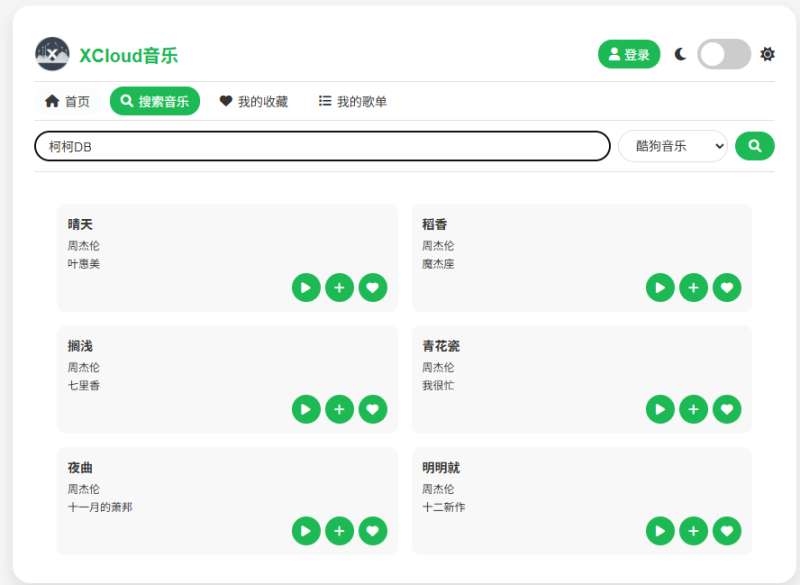Select the 搜索音乐 tab

point(155,101)
